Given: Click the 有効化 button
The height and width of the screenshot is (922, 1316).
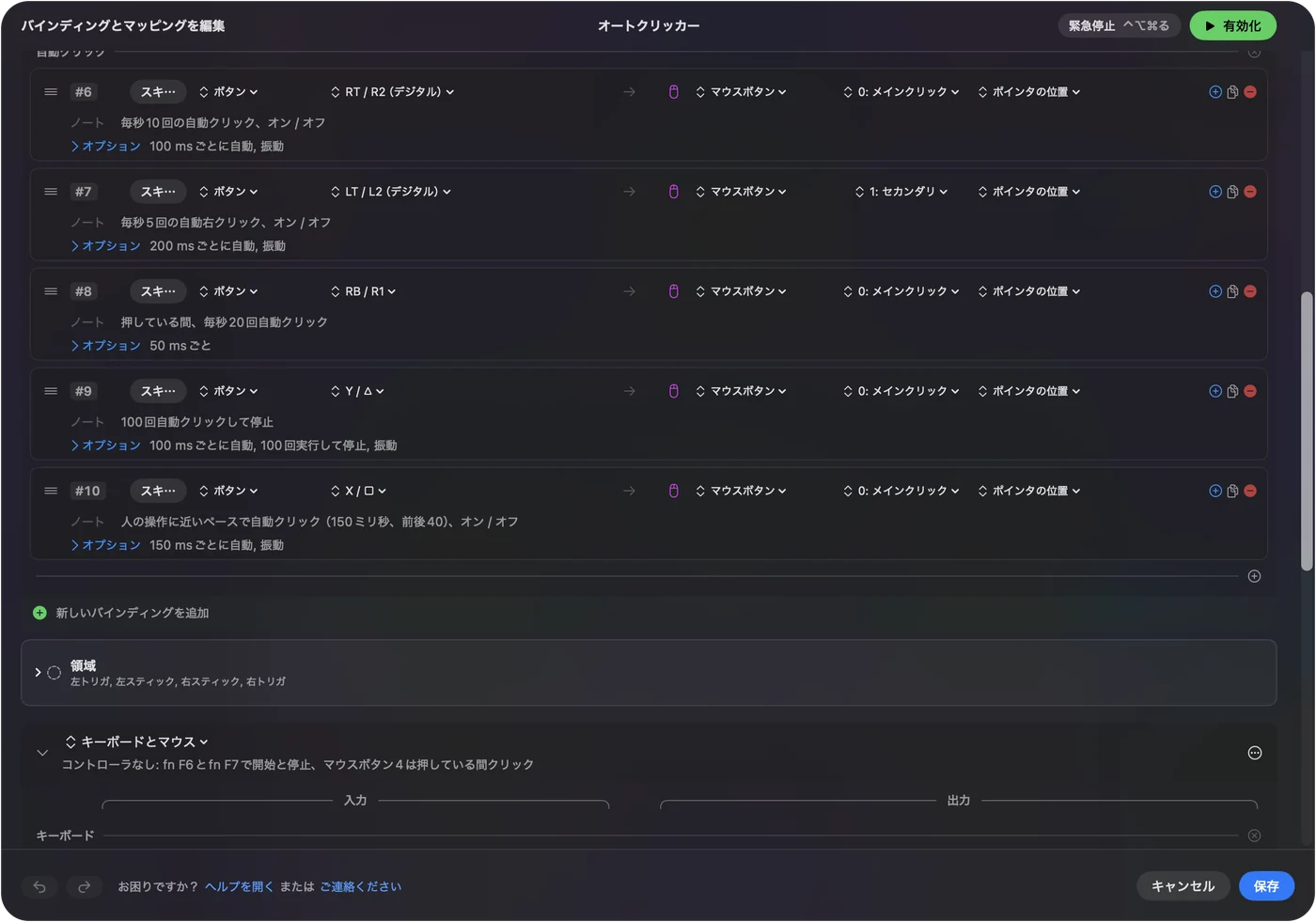Looking at the screenshot, I should click(1233, 26).
